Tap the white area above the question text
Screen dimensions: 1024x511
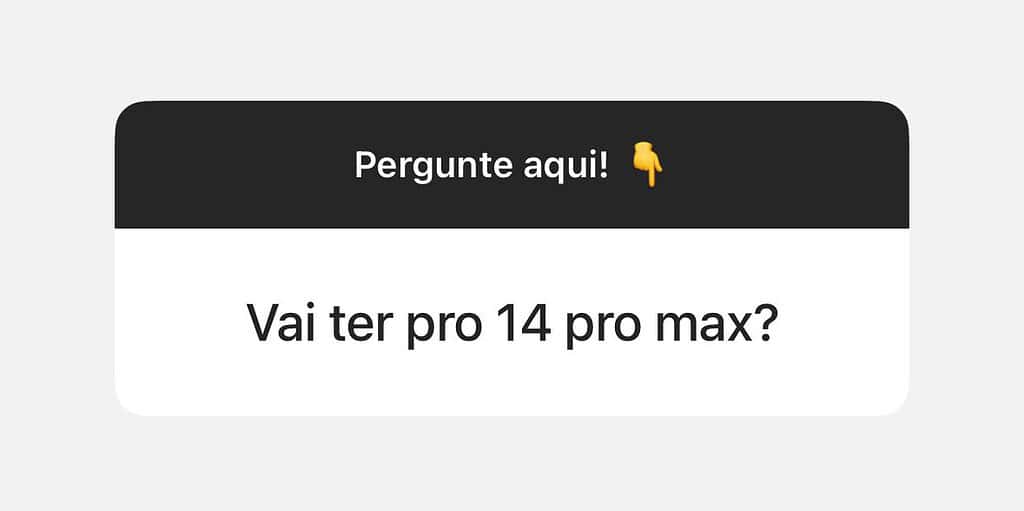pyautogui.click(x=511, y=263)
